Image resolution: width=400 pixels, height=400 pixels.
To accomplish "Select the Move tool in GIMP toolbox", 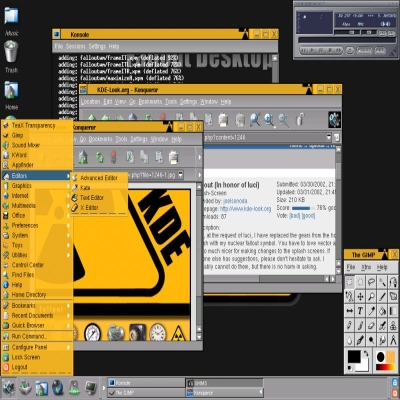I will pyautogui.click(x=360, y=296).
